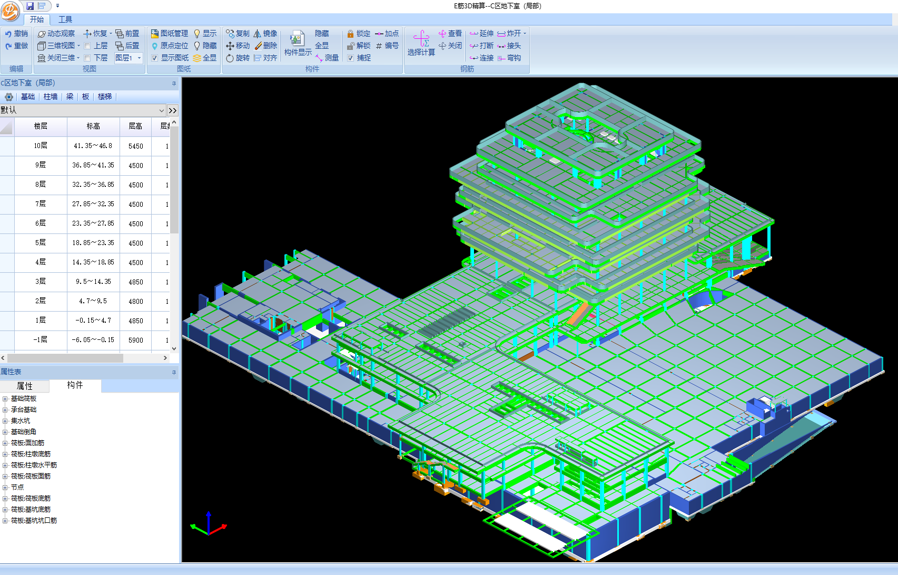Image resolution: width=898 pixels, height=575 pixels.
Task: Click the 柱墙 filter button
Action: point(50,97)
